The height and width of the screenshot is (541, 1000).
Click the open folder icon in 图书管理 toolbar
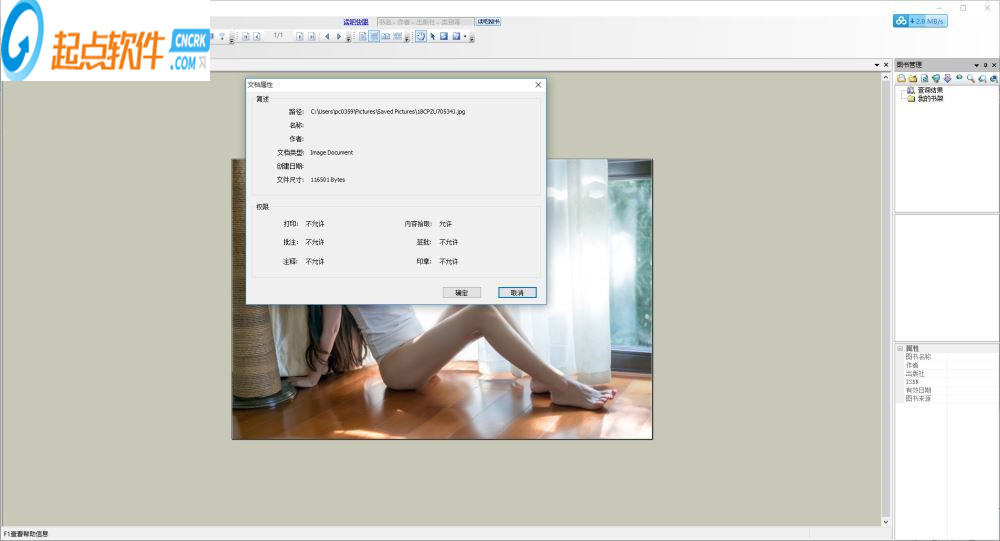(x=913, y=78)
